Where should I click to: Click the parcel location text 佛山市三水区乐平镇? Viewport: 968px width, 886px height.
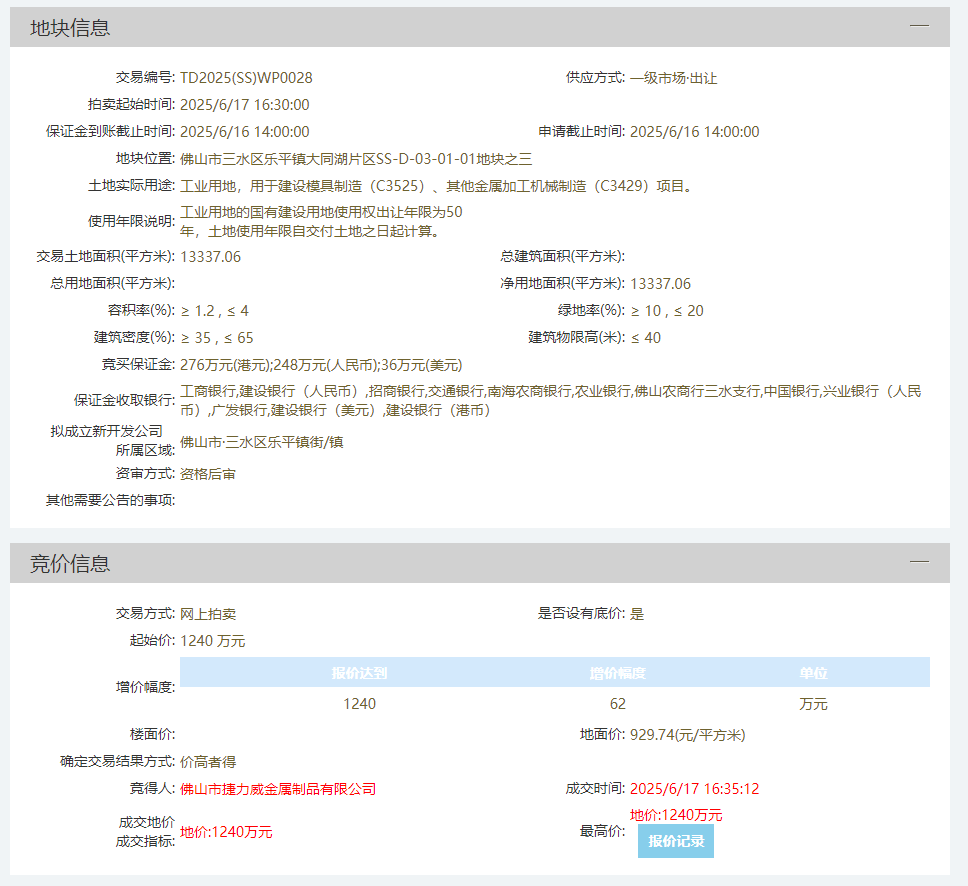[240, 159]
